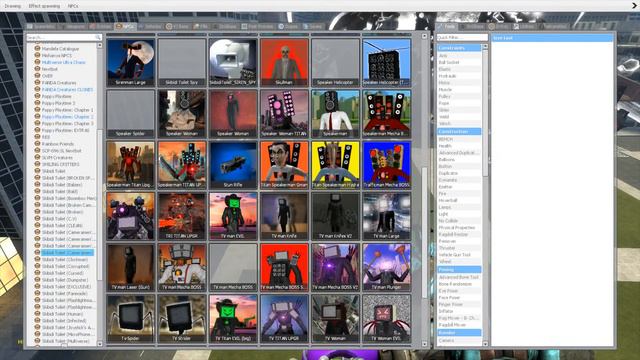Select the Multiverse Ultra Chaos category
Screen dimensions: 640x360
[x=63, y=62]
